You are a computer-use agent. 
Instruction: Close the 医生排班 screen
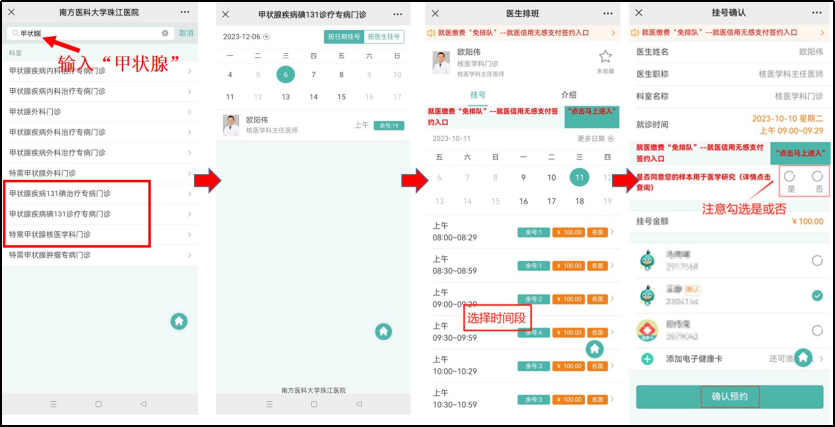pyautogui.click(x=435, y=13)
